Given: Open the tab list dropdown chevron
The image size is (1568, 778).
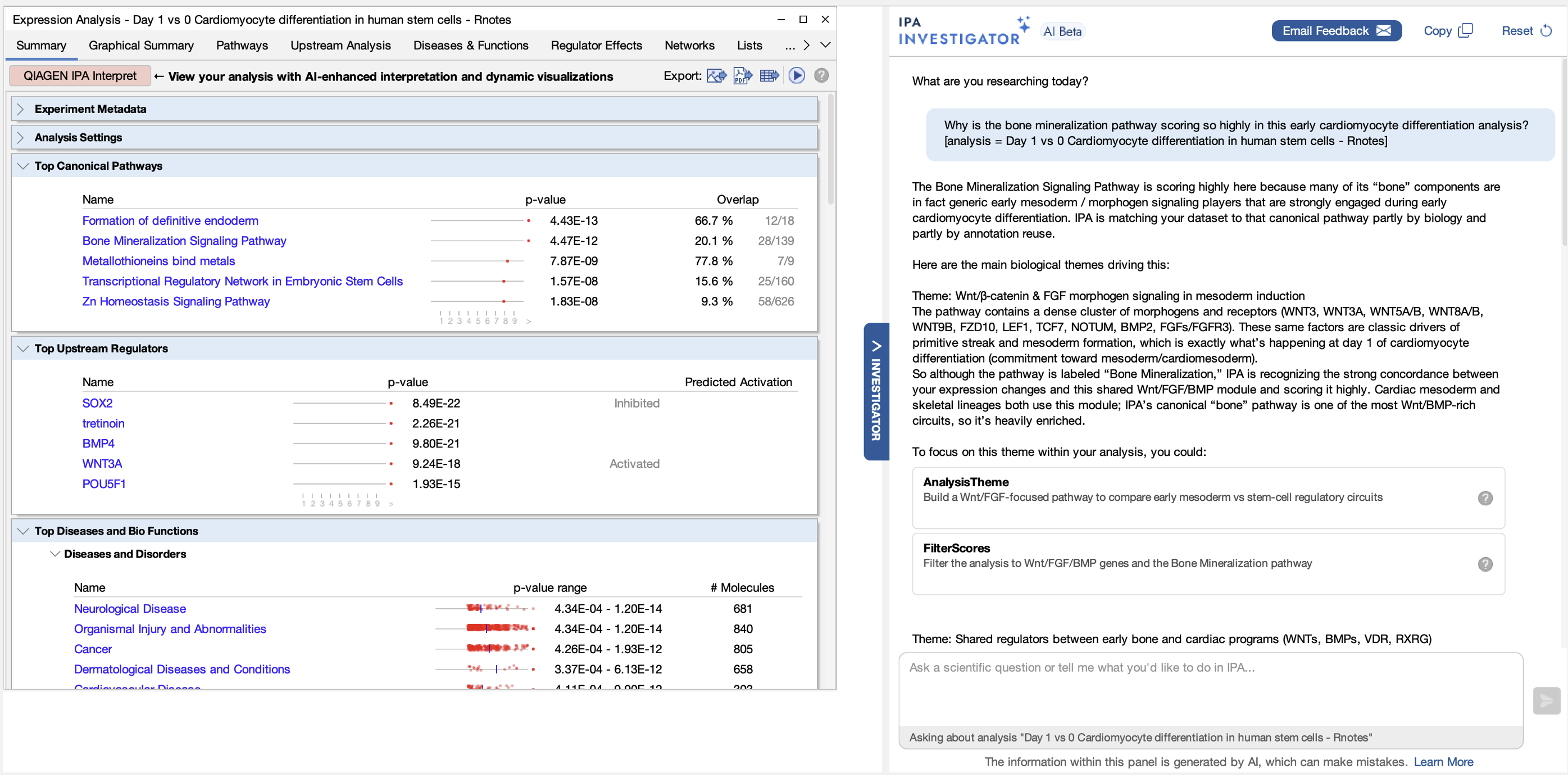Looking at the screenshot, I should [x=825, y=45].
